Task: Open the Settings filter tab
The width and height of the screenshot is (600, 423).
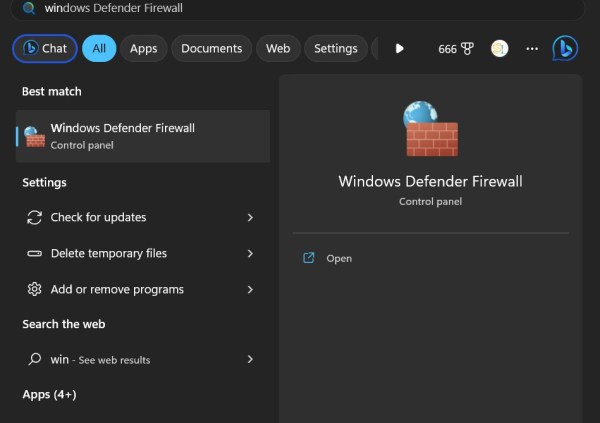Action: [x=335, y=49]
